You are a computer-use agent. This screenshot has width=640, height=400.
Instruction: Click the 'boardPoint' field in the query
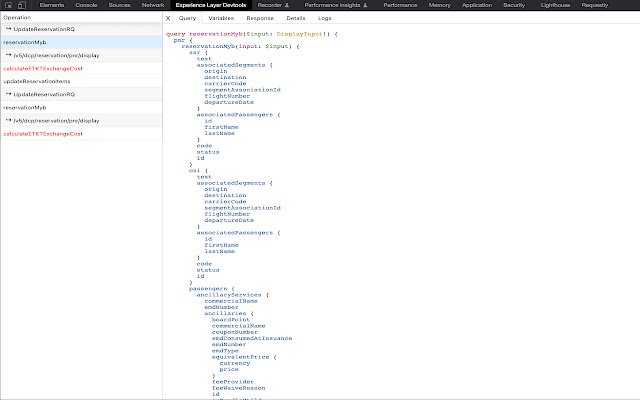231,320
